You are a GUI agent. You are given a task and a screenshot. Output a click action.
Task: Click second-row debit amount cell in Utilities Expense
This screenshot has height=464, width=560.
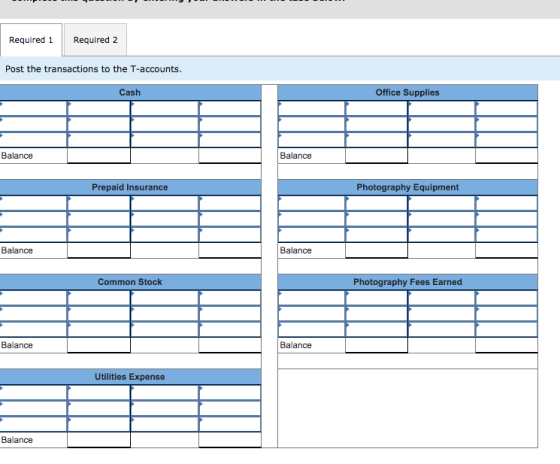pos(99,408)
